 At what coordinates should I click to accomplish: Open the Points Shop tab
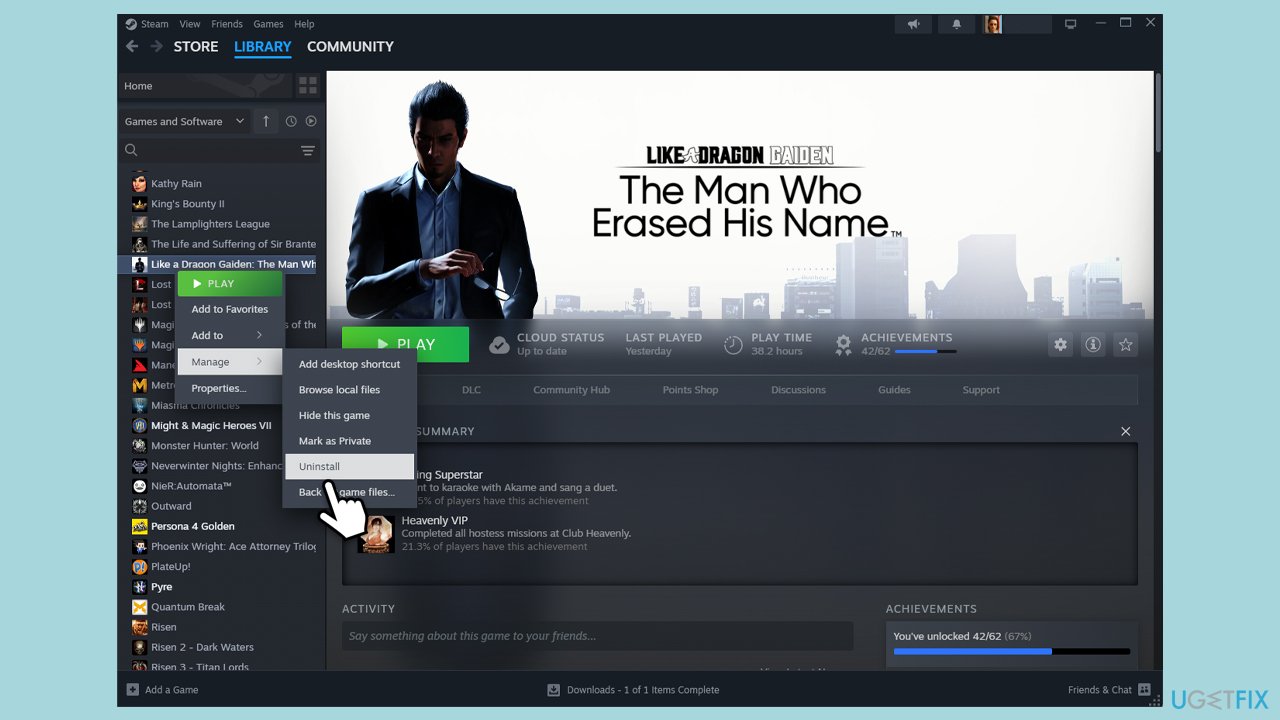click(690, 390)
